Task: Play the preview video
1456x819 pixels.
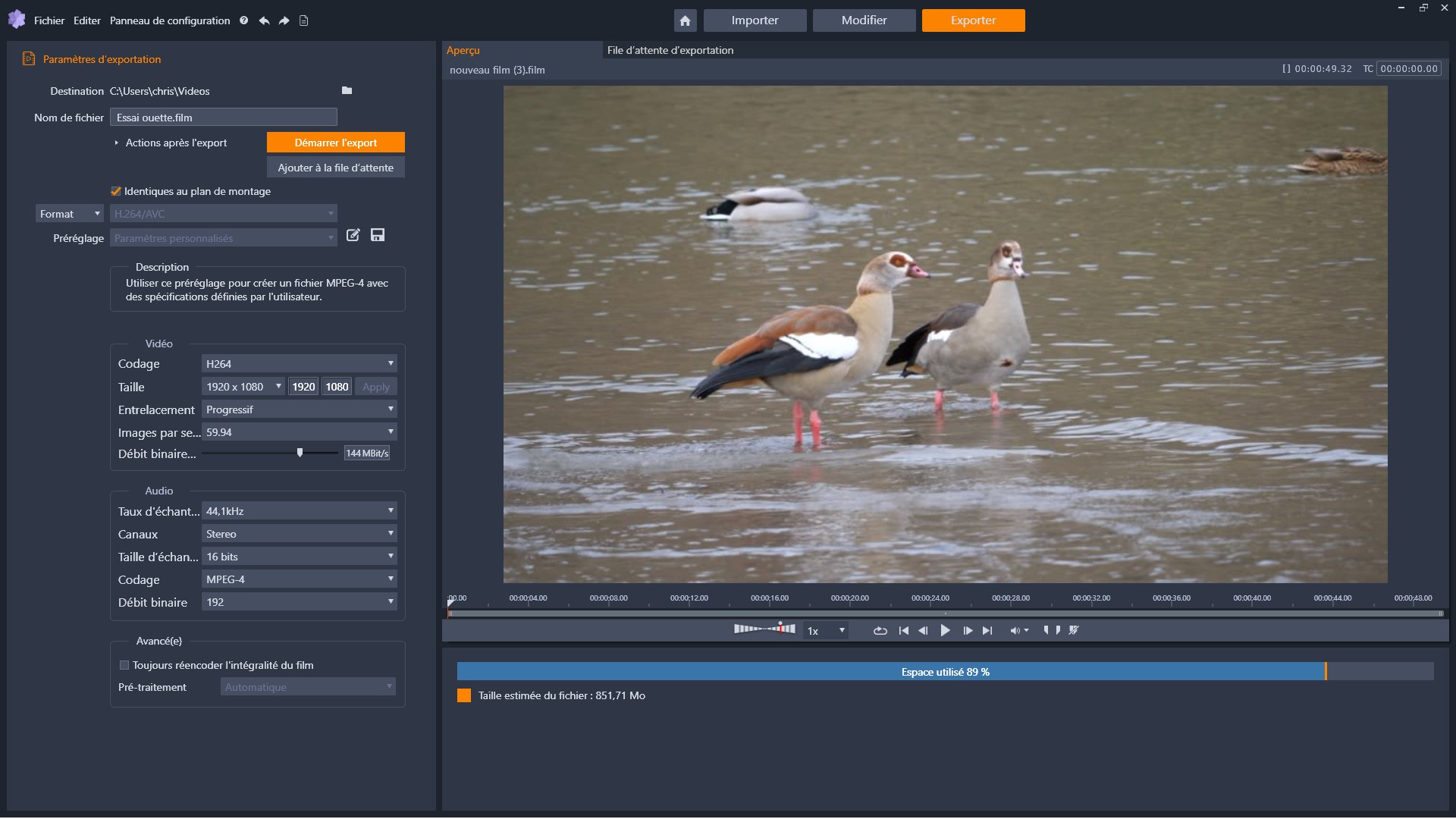Action: [x=945, y=630]
